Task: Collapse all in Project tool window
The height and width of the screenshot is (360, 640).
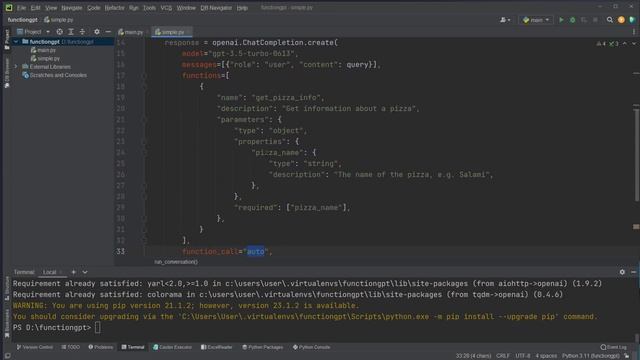Action: [x=82, y=32]
